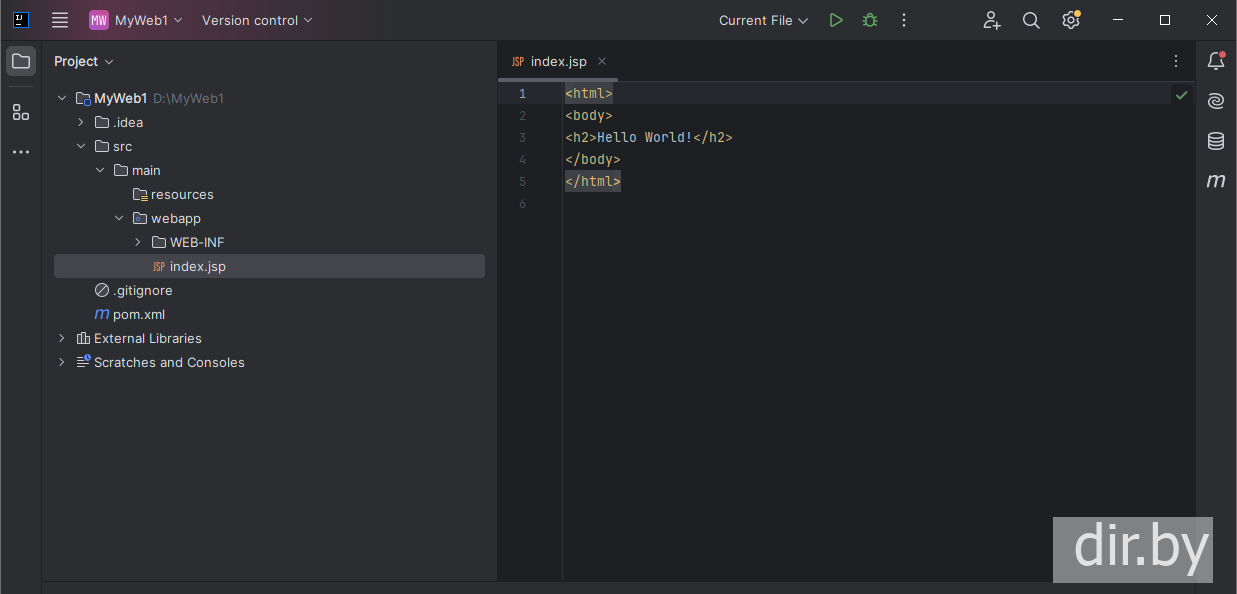Expand the WEB-INF folder

click(x=138, y=242)
